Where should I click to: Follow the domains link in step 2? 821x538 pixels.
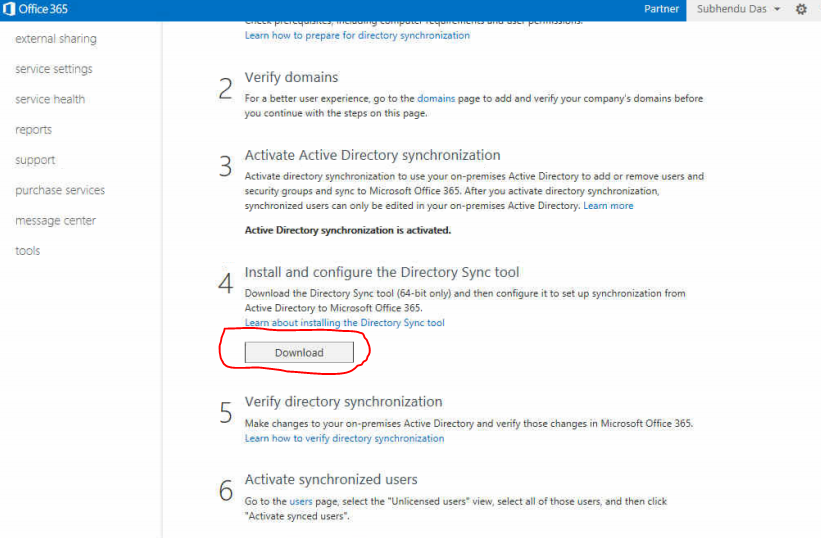(x=436, y=98)
